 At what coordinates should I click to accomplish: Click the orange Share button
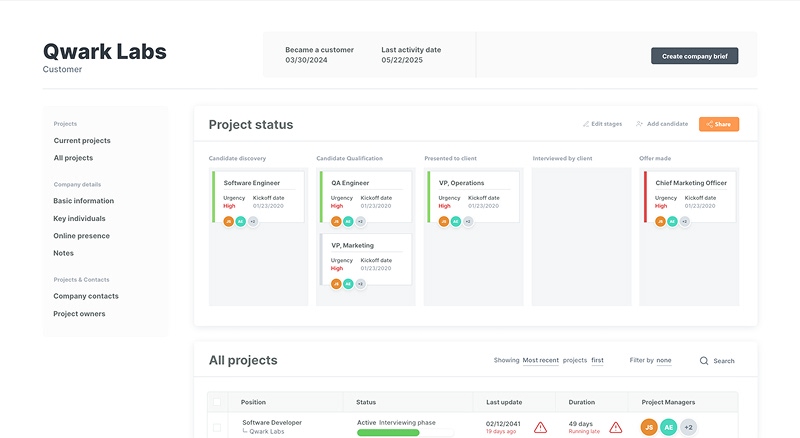point(719,124)
